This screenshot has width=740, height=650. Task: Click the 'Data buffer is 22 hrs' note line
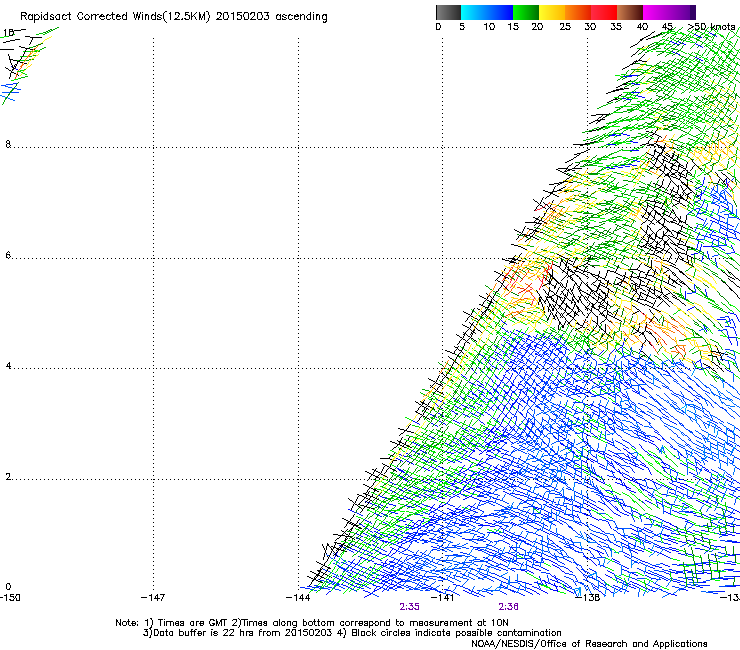tap(352, 633)
